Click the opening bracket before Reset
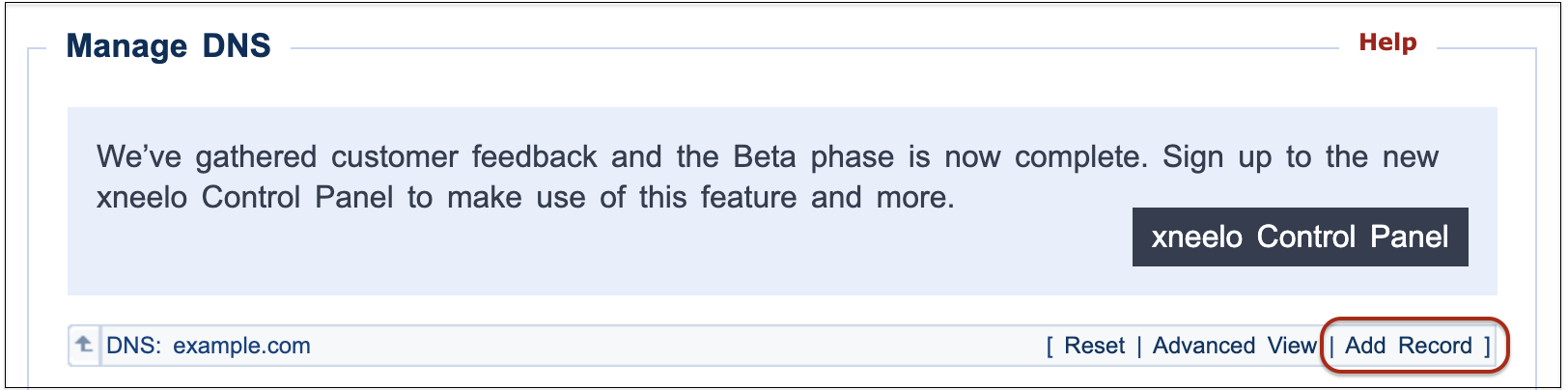This screenshot has height=390, width=1568. [1050, 346]
